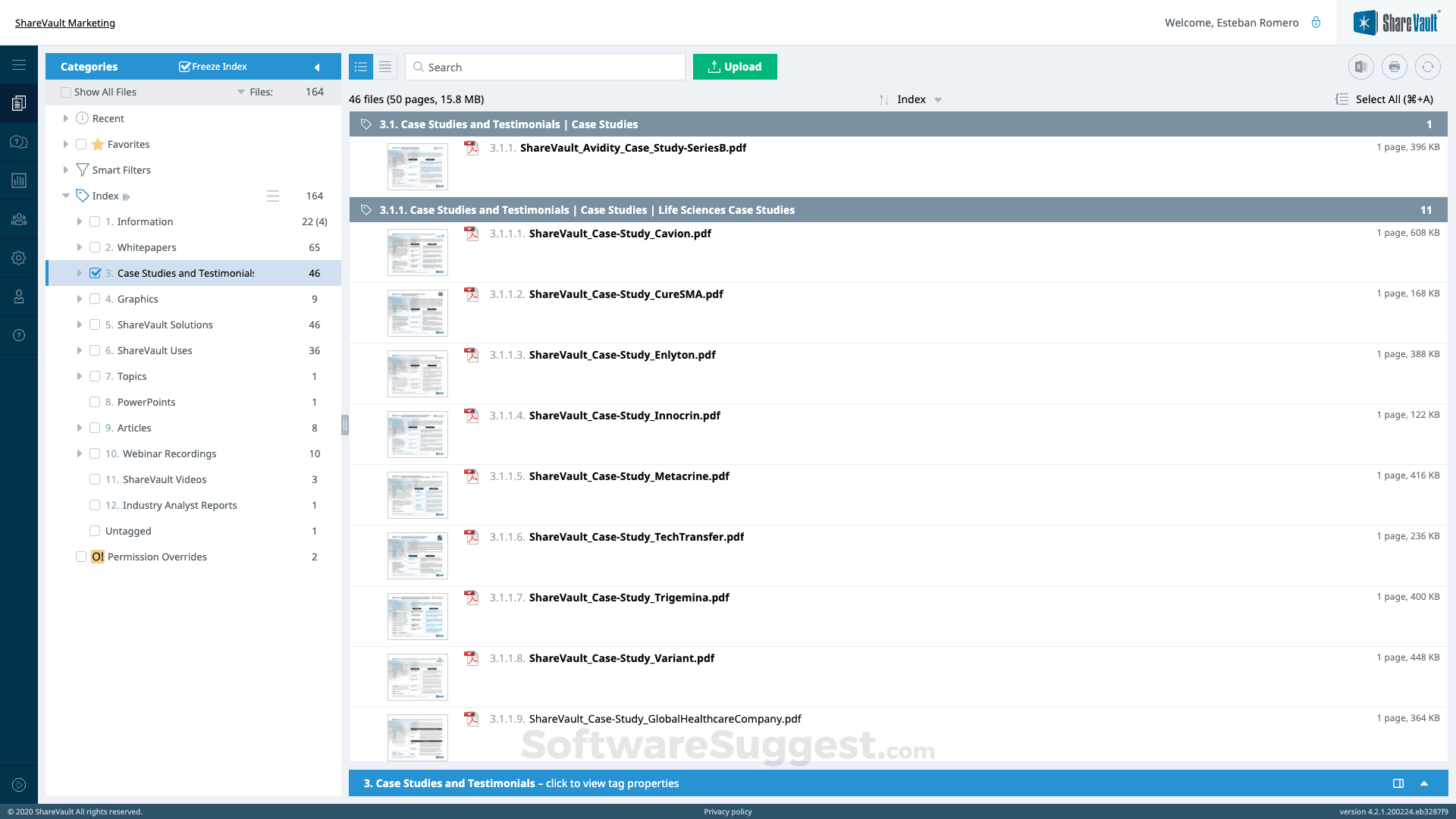This screenshot has height=819, width=1456.
Task: Uncheck Case Studies and Testimonials category
Action: click(95, 273)
